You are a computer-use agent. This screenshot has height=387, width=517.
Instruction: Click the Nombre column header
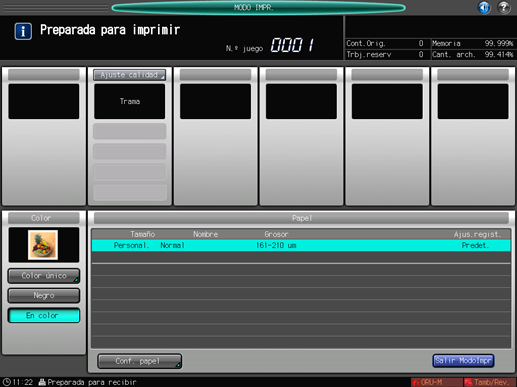tap(205, 234)
